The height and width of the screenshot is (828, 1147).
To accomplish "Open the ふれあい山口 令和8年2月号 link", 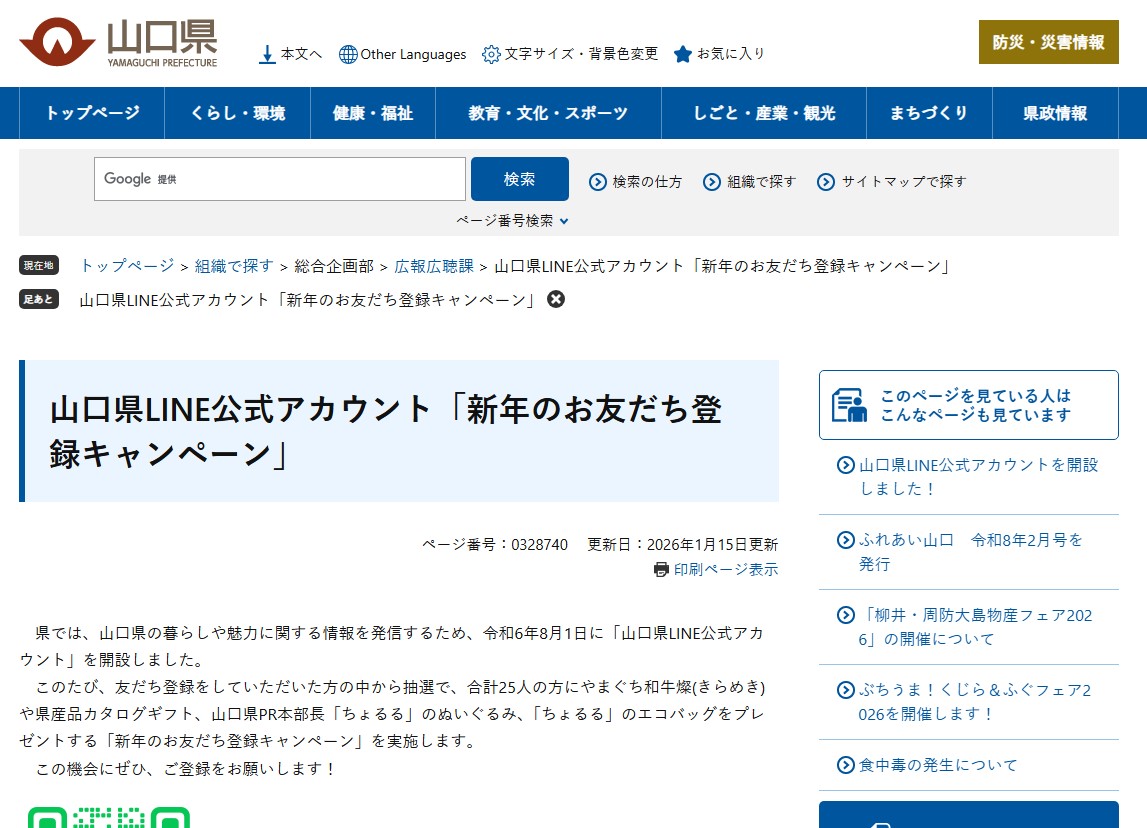I will click(x=970, y=551).
